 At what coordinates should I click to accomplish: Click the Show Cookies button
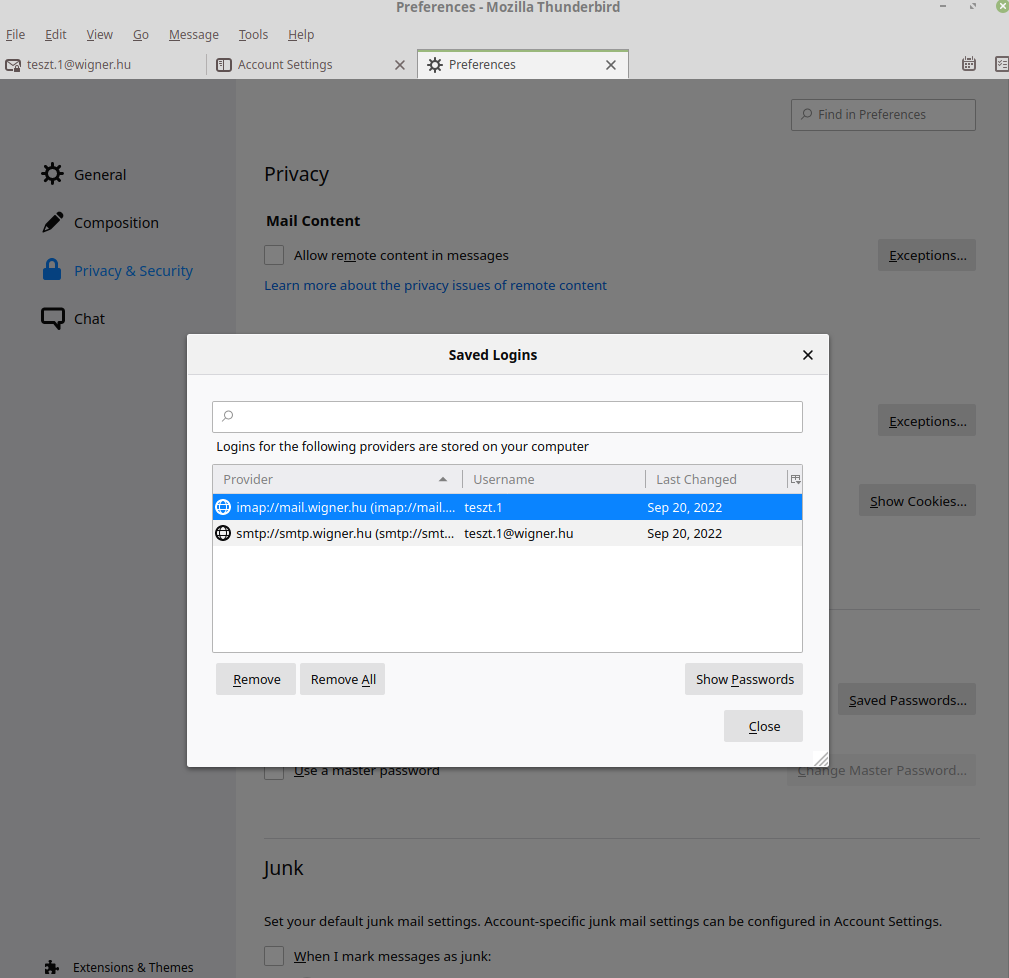(917, 501)
